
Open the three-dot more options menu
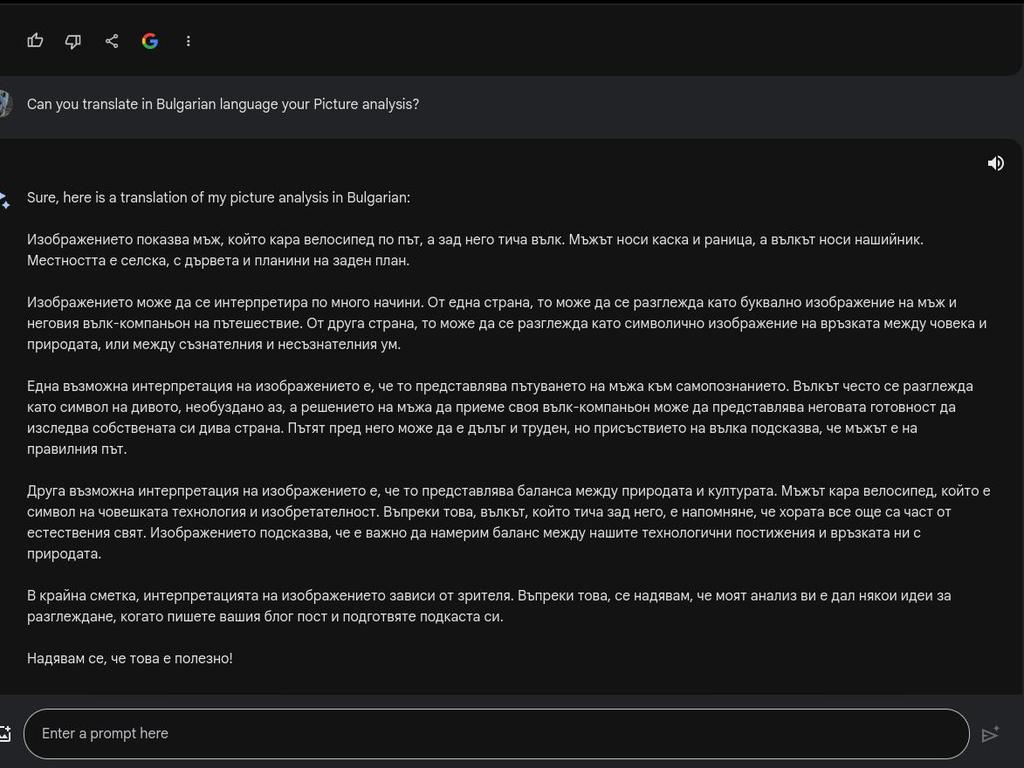point(188,41)
